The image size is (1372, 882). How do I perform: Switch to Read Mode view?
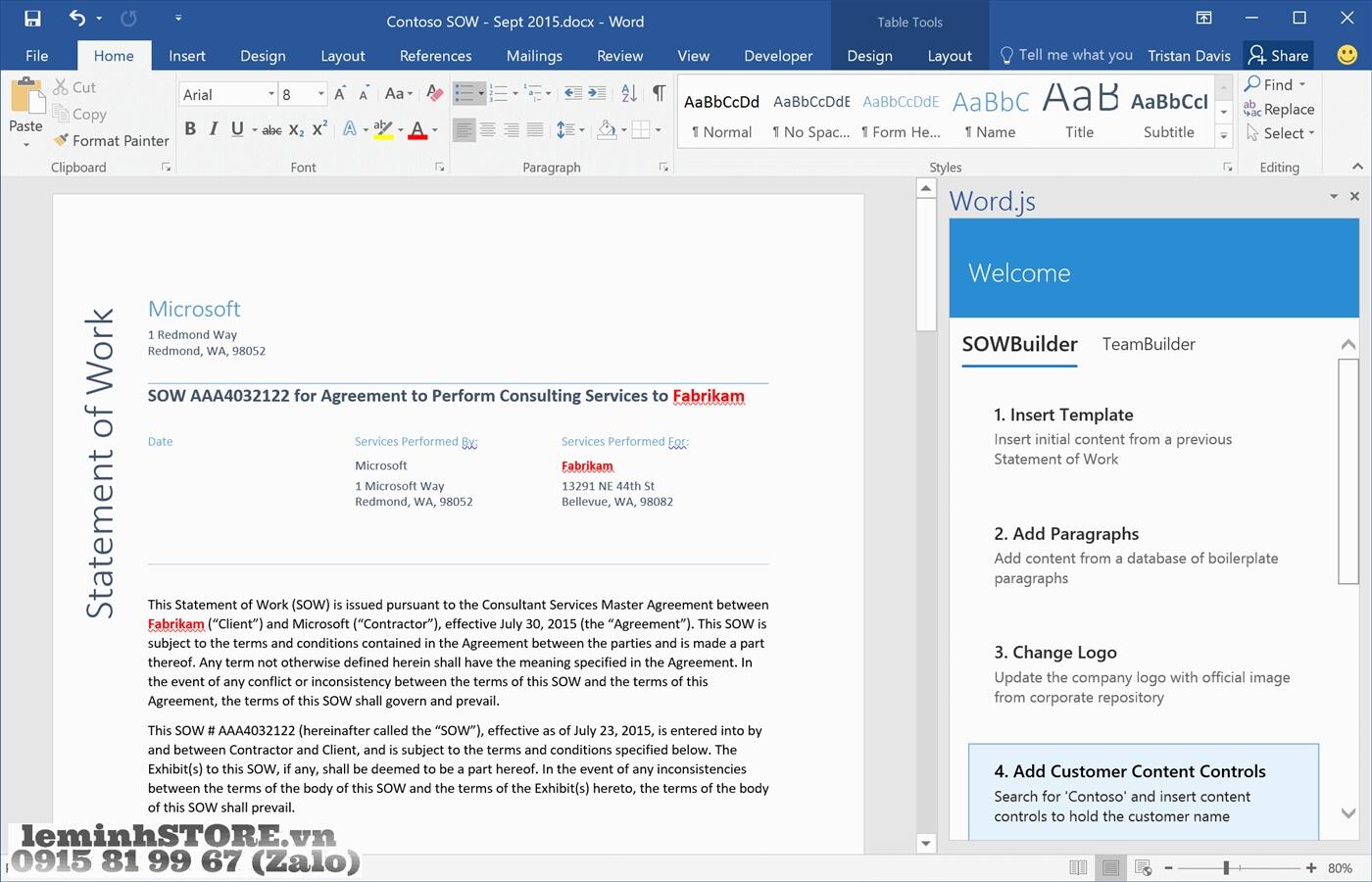pos(1078,868)
